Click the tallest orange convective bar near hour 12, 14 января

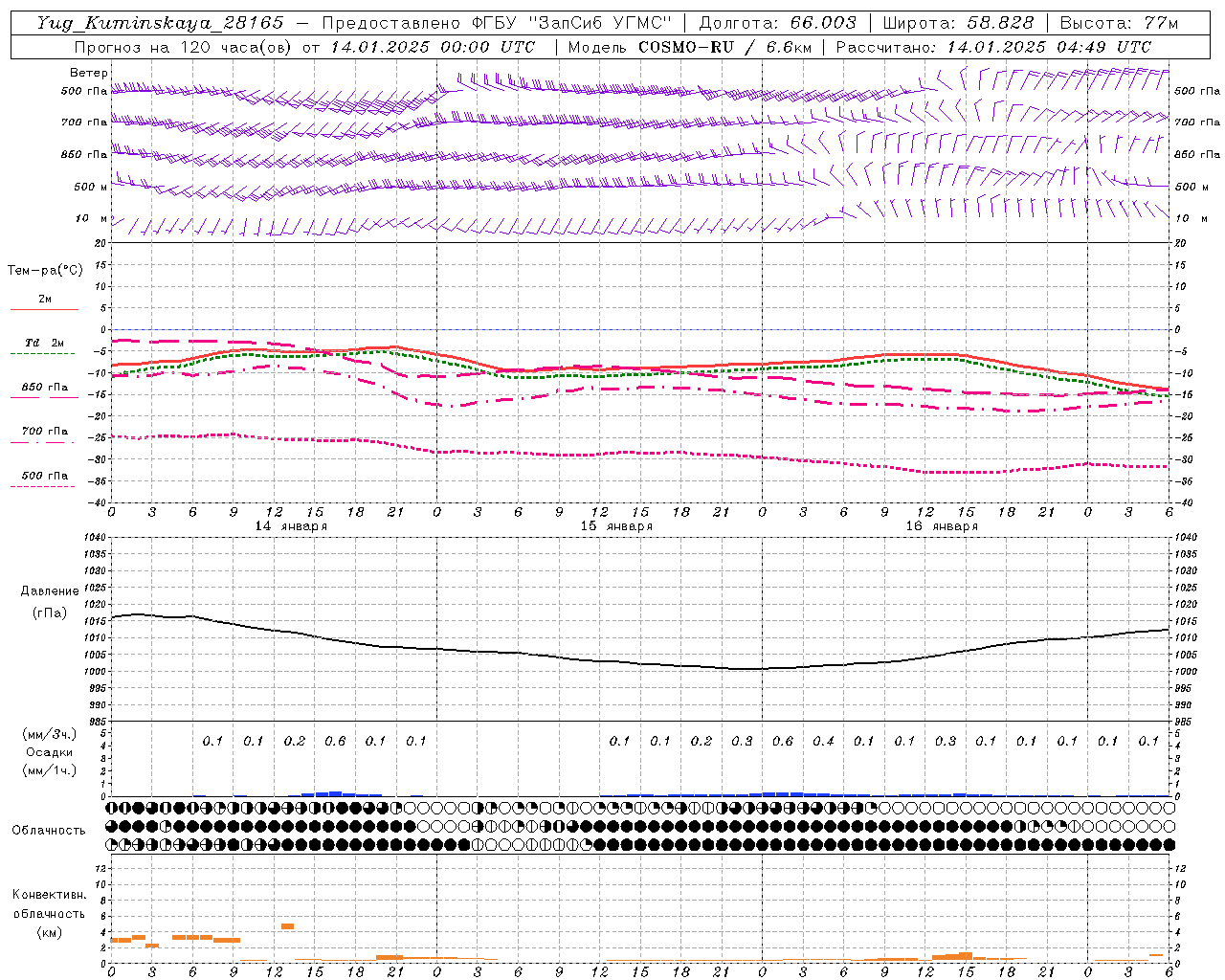click(287, 926)
